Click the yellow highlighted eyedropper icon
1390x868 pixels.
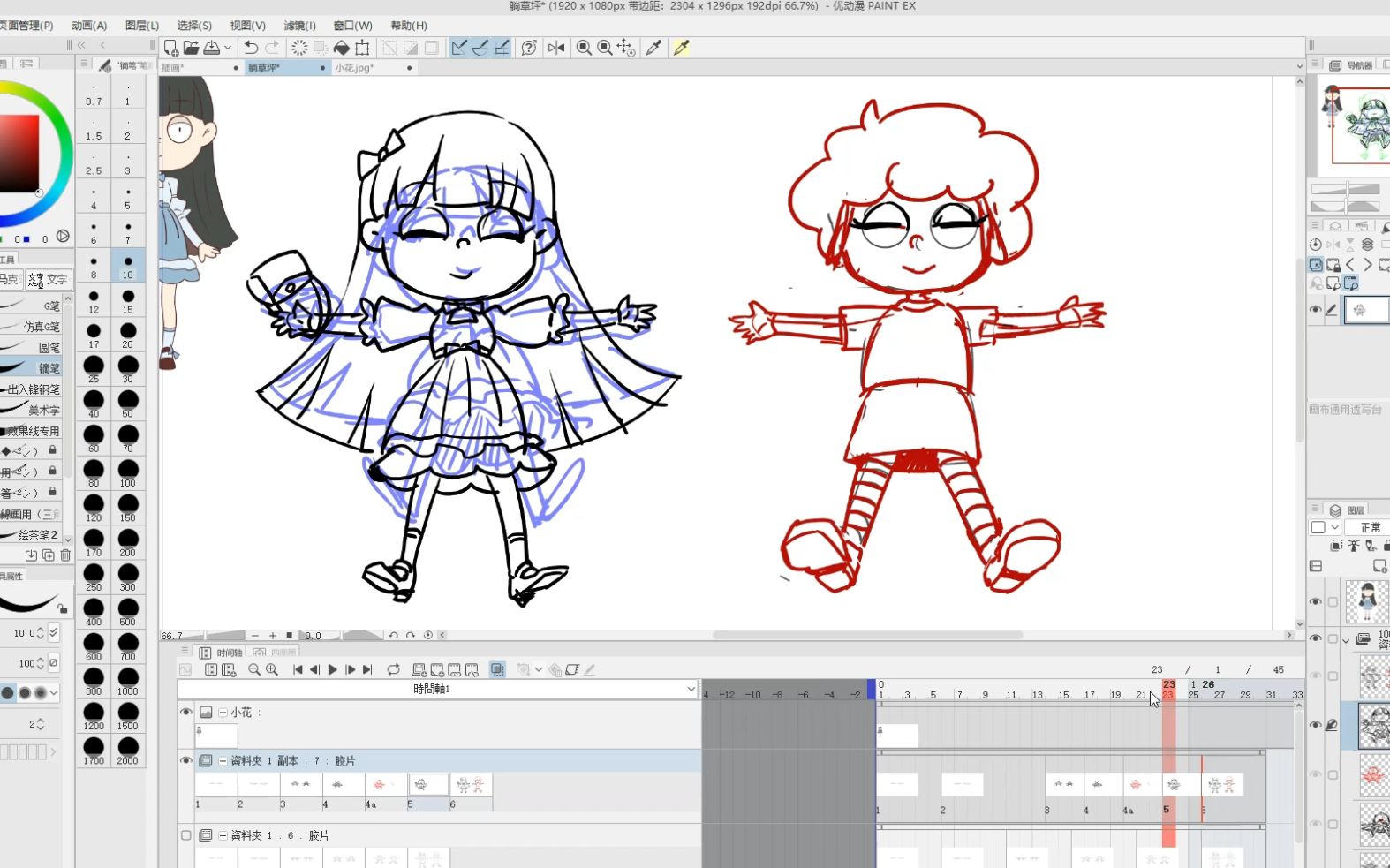tap(681, 48)
